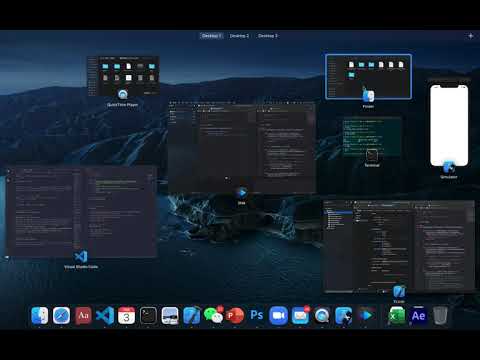This screenshot has height=360, width=480.
Task: Click the Visual Studio Code icon under its window
Action: [x=81, y=257]
